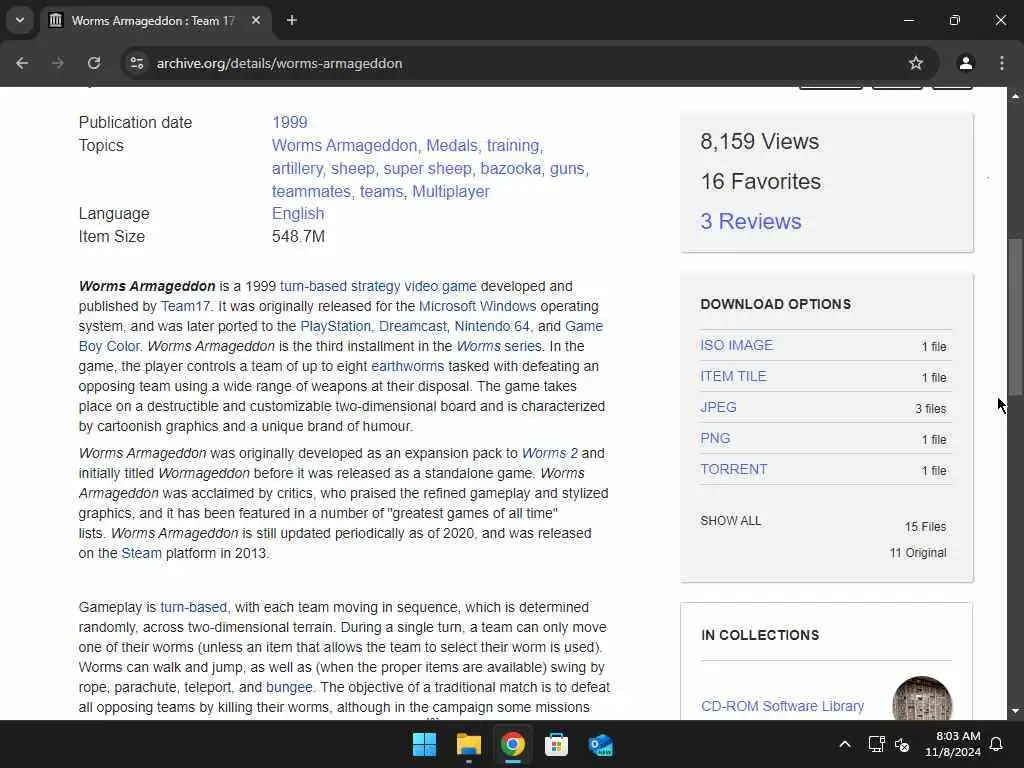The height and width of the screenshot is (768, 1024).
Task: Bookmark this page with the star icon
Action: click(916, 63)
